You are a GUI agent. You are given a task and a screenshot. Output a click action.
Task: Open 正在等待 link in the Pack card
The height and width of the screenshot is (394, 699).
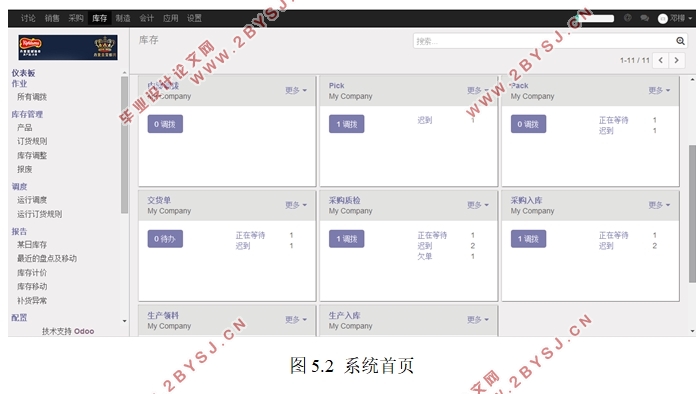pos(613,120)
